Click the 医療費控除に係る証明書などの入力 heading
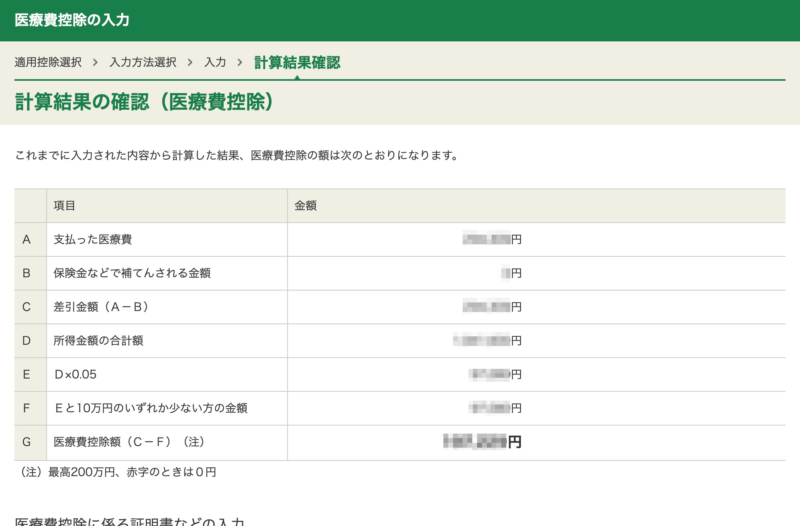The image size is (800, 526). point(130,521)
